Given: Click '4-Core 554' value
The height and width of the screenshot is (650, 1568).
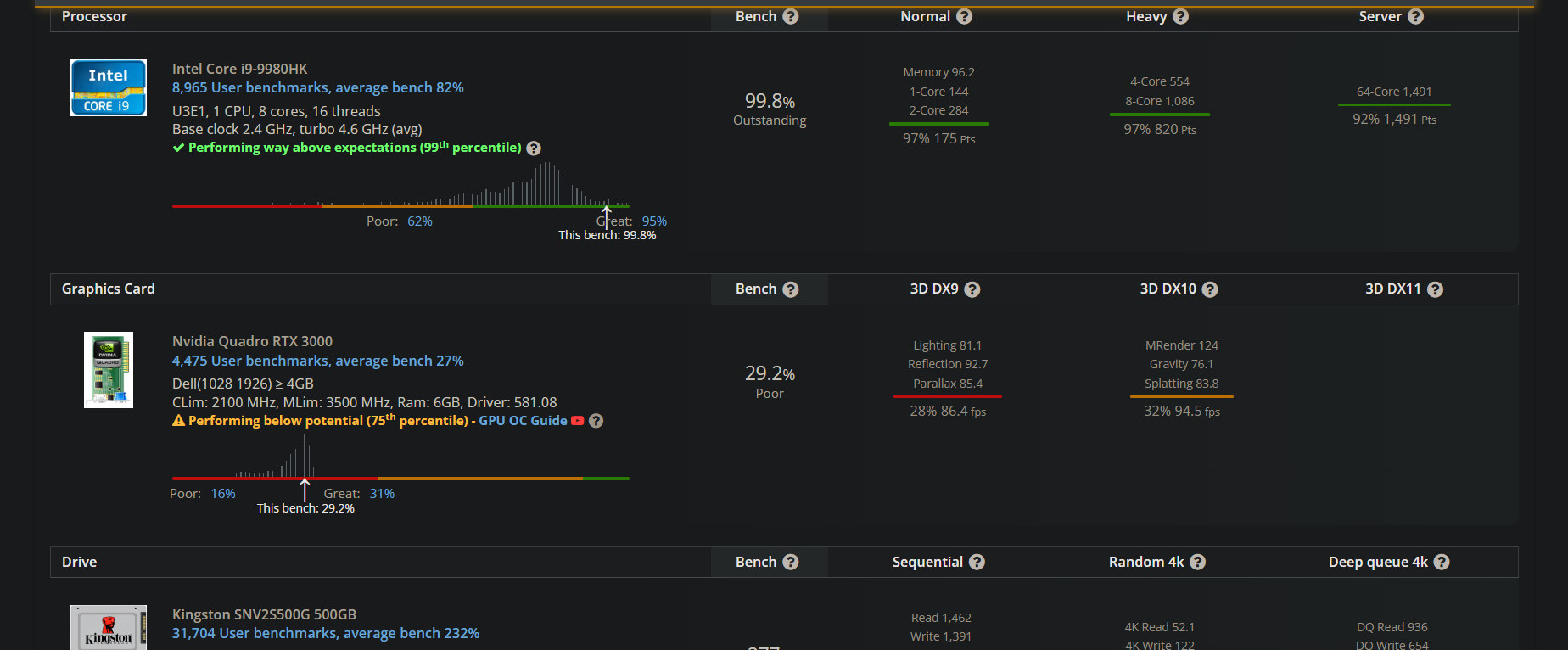Looking at the screenshot, I should [1160, 81].
